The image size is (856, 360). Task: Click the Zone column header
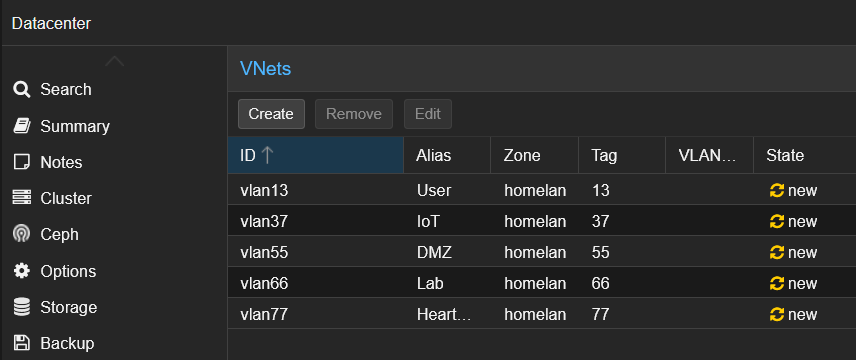point(534,155)
